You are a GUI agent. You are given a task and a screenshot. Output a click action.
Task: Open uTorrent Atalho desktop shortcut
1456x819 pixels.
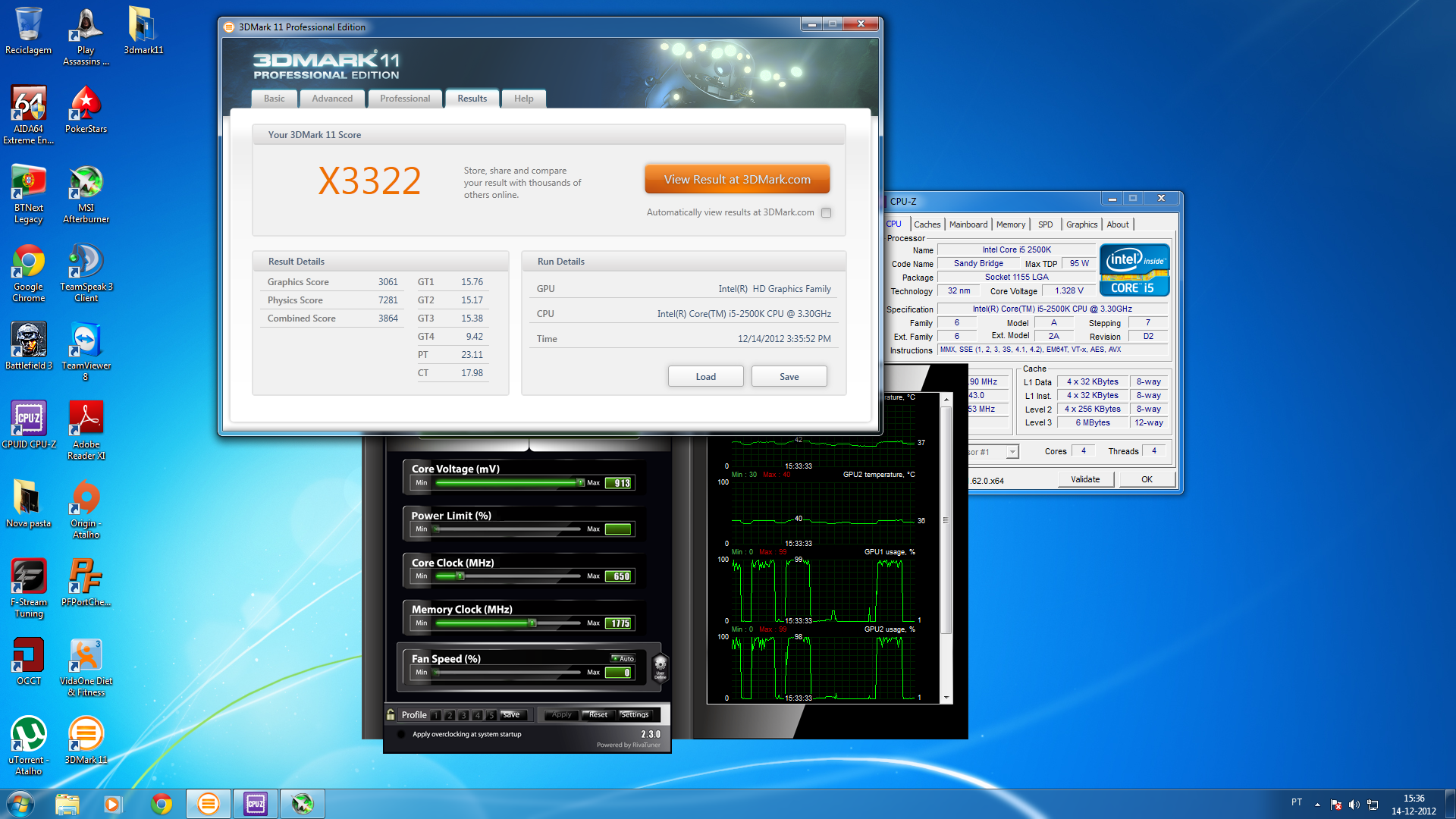click(28, 745)
